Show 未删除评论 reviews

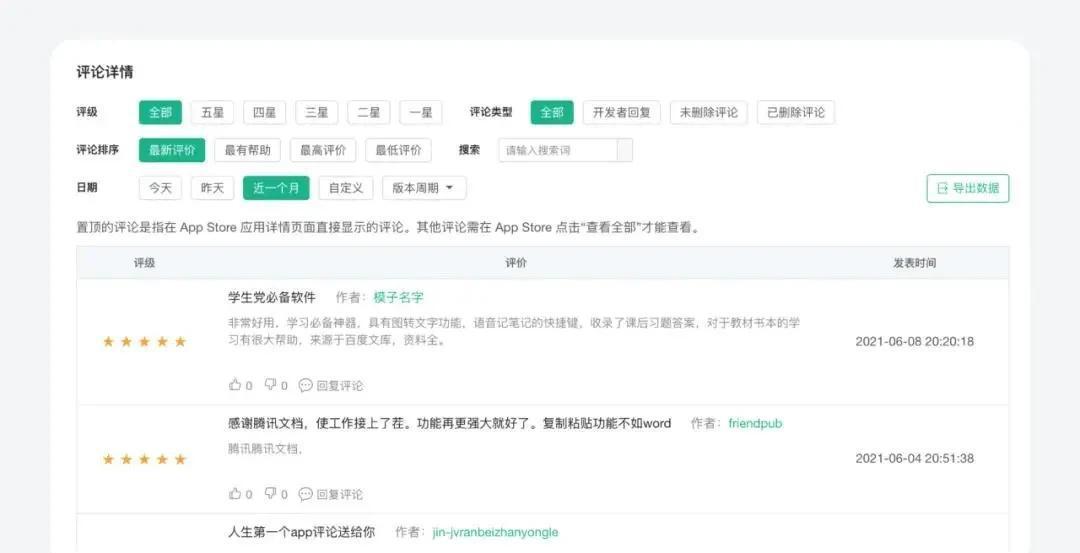(709, 112)
